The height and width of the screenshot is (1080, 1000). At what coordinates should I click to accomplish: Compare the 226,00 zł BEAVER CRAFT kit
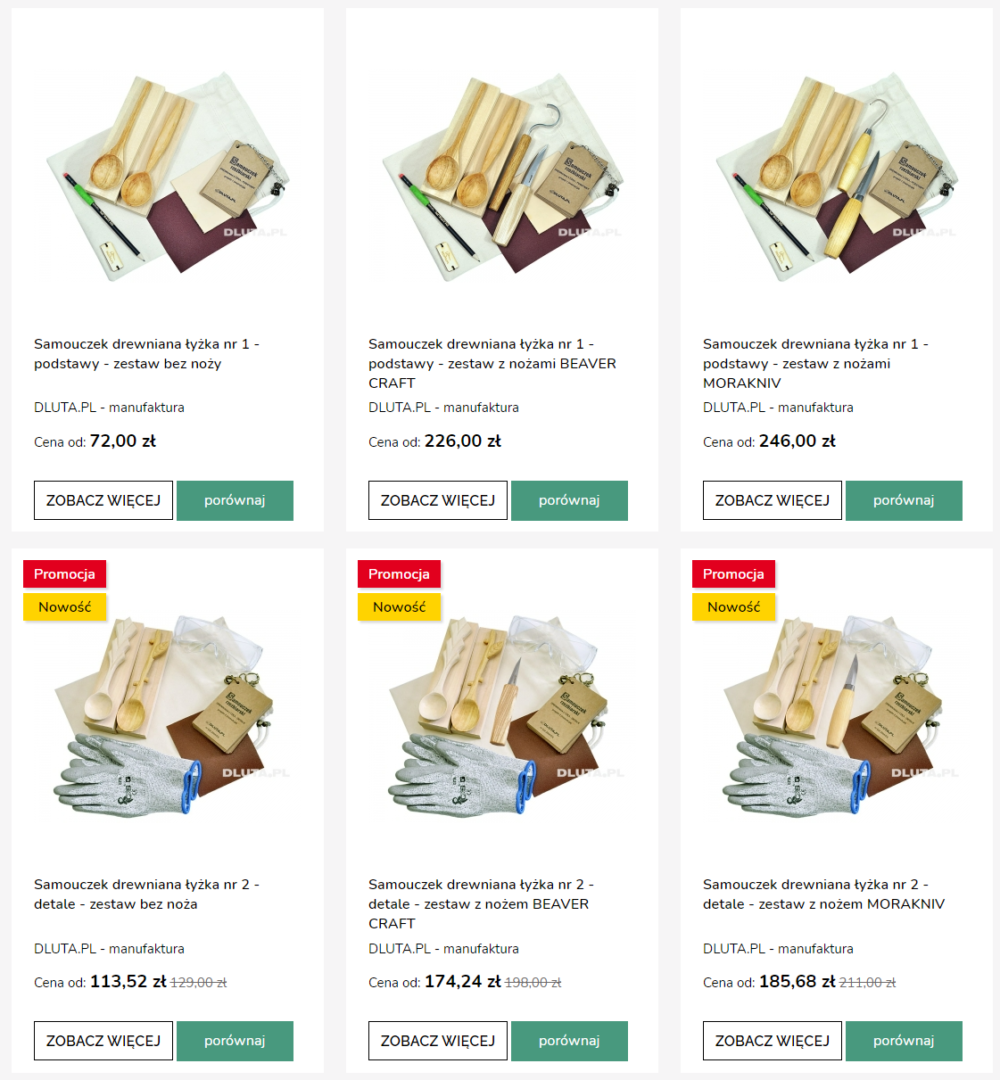point(570,500)
